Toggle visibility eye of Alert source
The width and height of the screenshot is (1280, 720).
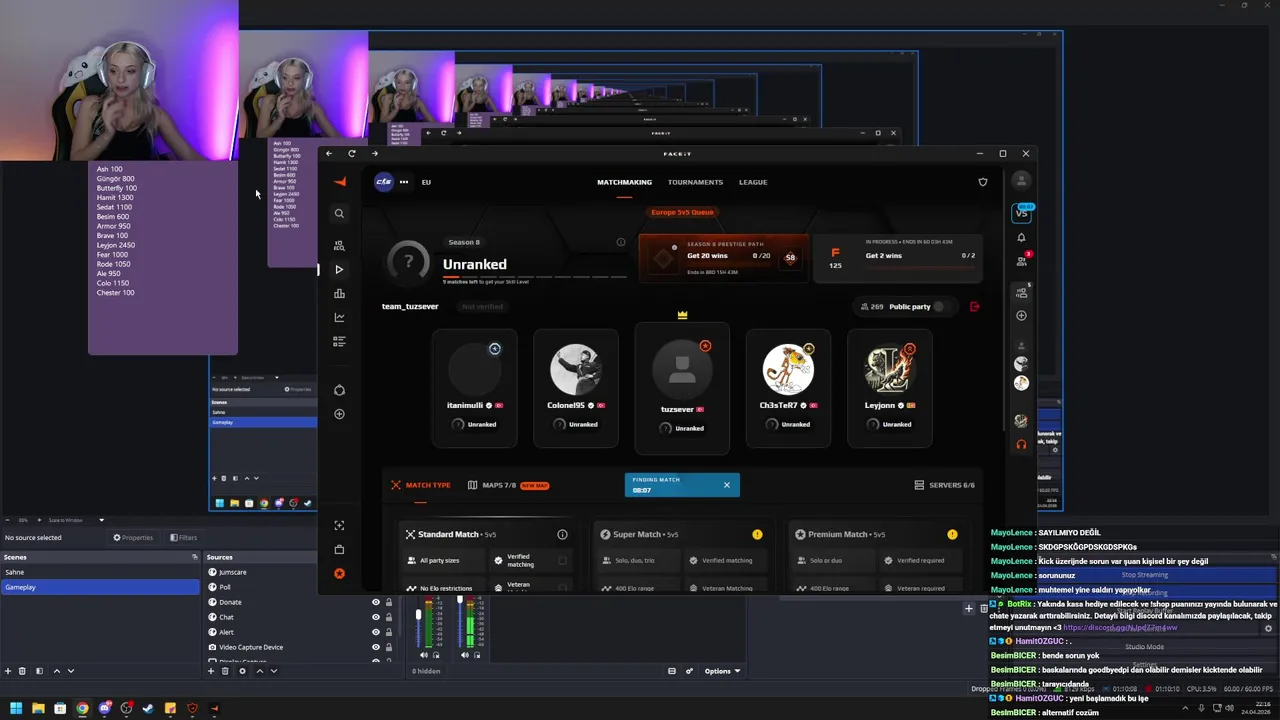pyautogui.click(x=376, y=632)
